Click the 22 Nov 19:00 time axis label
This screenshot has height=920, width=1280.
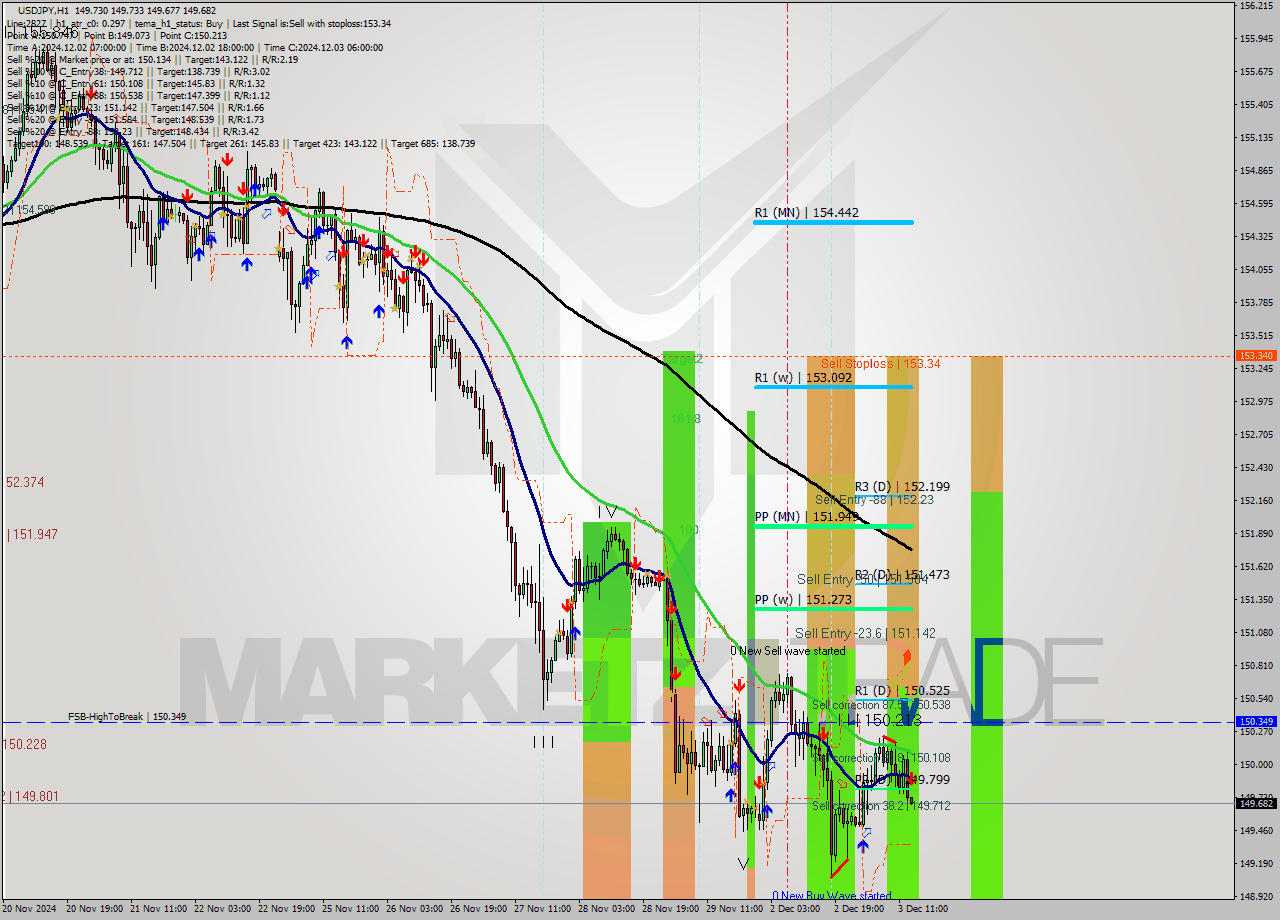[x=285, y=909]
